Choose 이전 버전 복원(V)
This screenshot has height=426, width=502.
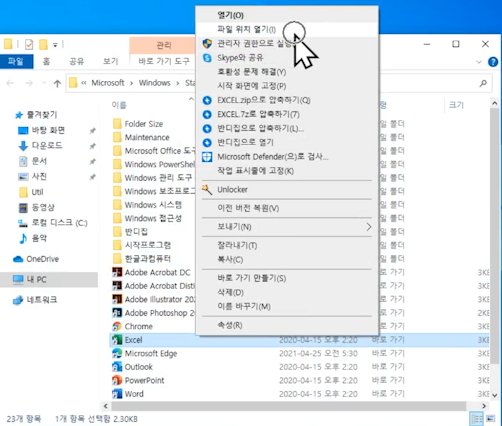click(287, 208)
